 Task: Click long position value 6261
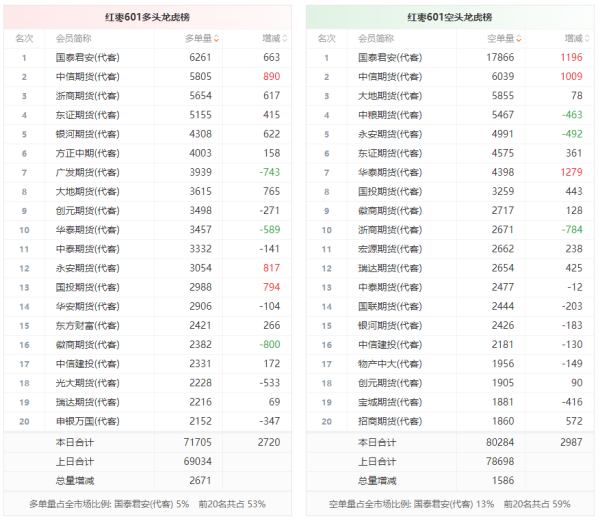click(201, 58)
